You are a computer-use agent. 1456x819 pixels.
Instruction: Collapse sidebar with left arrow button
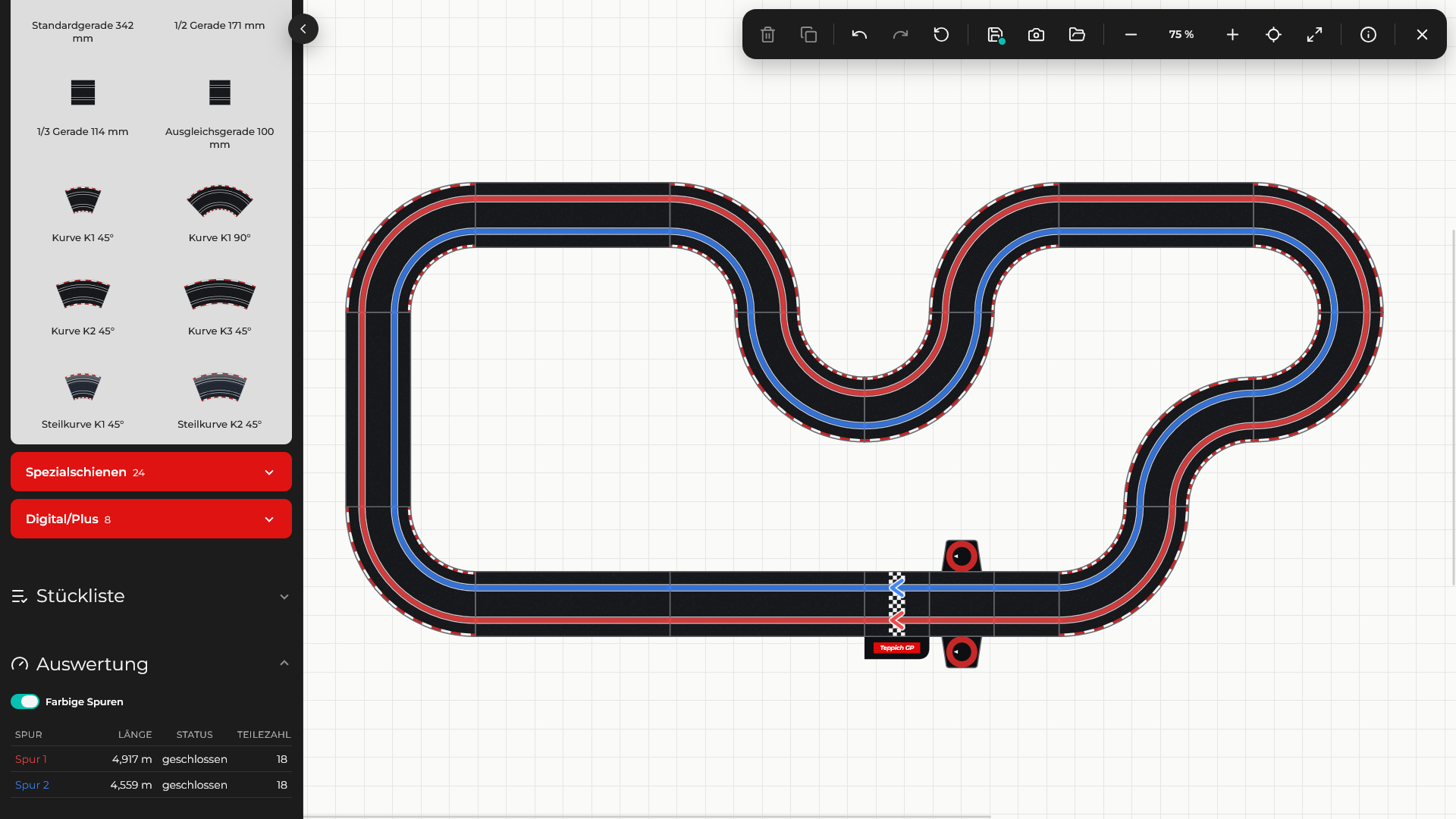click(303, 29)
